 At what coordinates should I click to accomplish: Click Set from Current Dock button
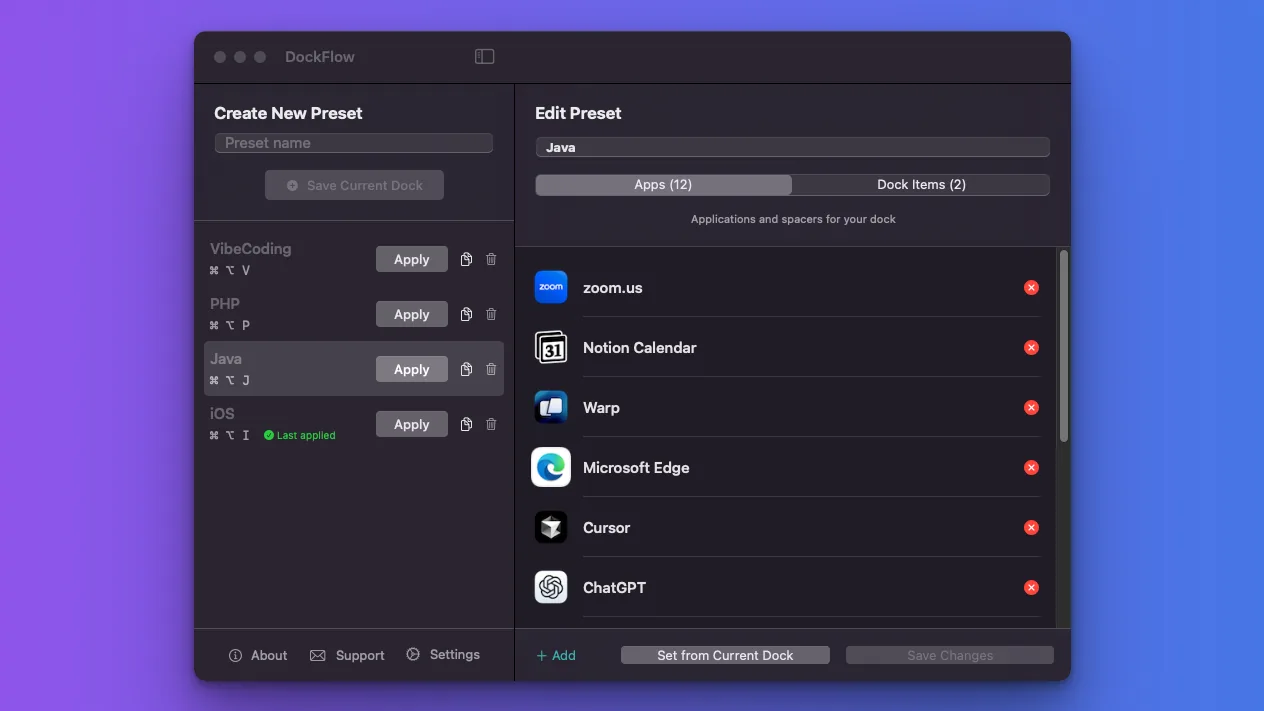(x=725, y=655)
